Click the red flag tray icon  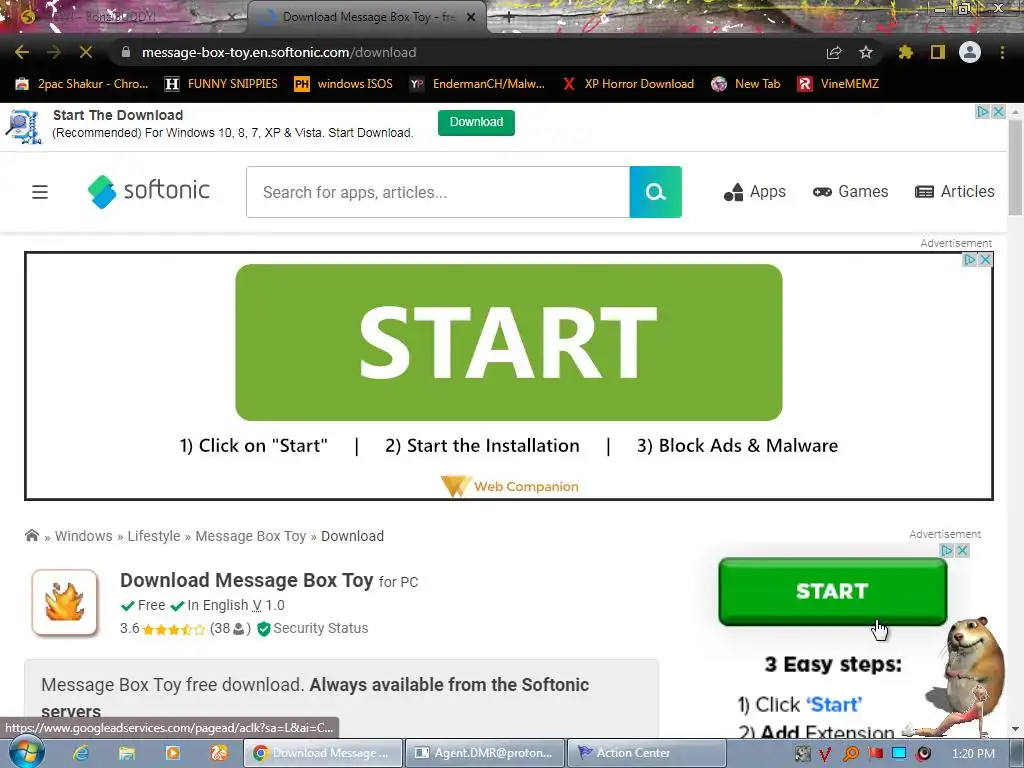(875, 754)
